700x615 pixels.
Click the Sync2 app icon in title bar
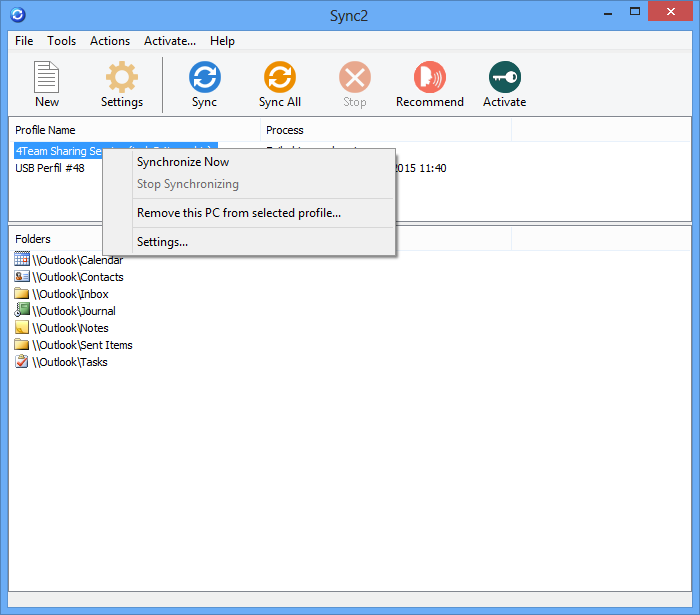coord(15,15)
